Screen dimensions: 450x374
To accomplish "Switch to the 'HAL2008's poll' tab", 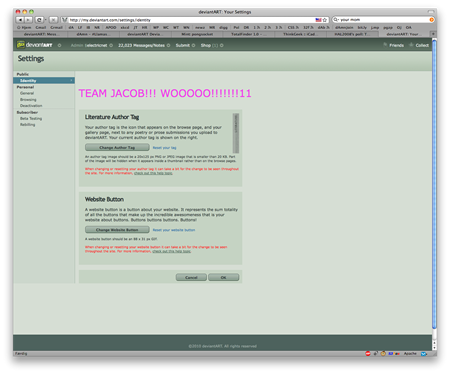I will tap(353, 34).
